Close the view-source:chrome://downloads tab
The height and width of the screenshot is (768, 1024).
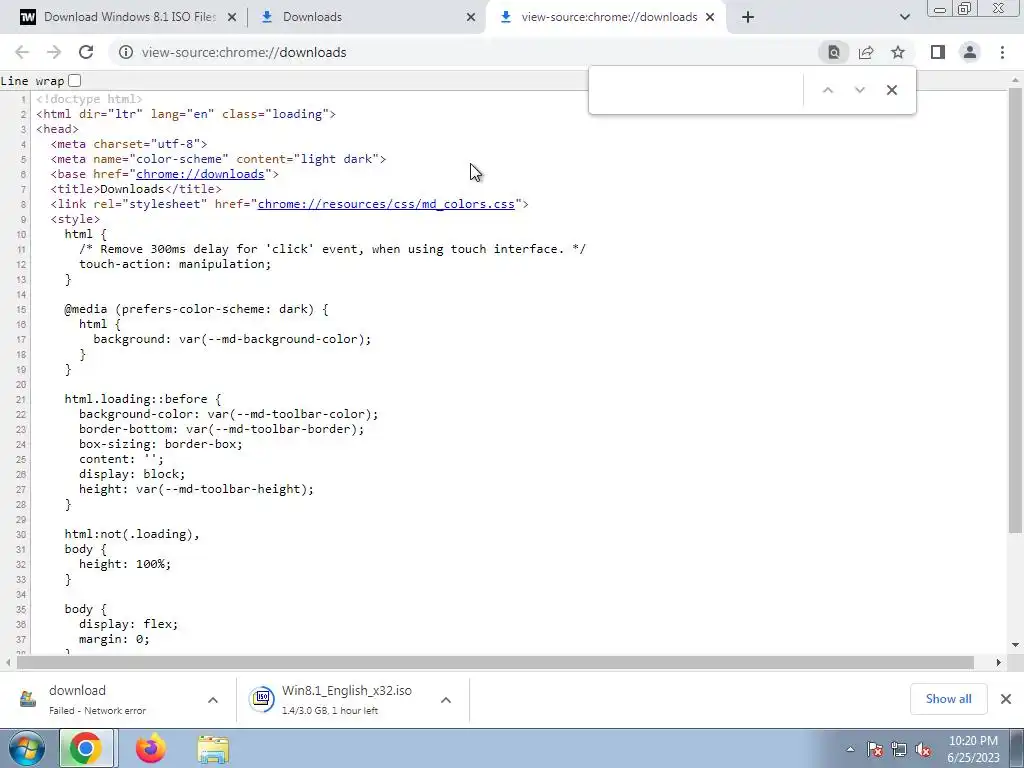click(x=710, y=17)
